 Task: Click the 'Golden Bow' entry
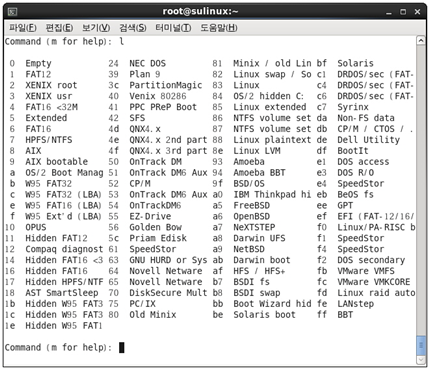coord(155,227)
